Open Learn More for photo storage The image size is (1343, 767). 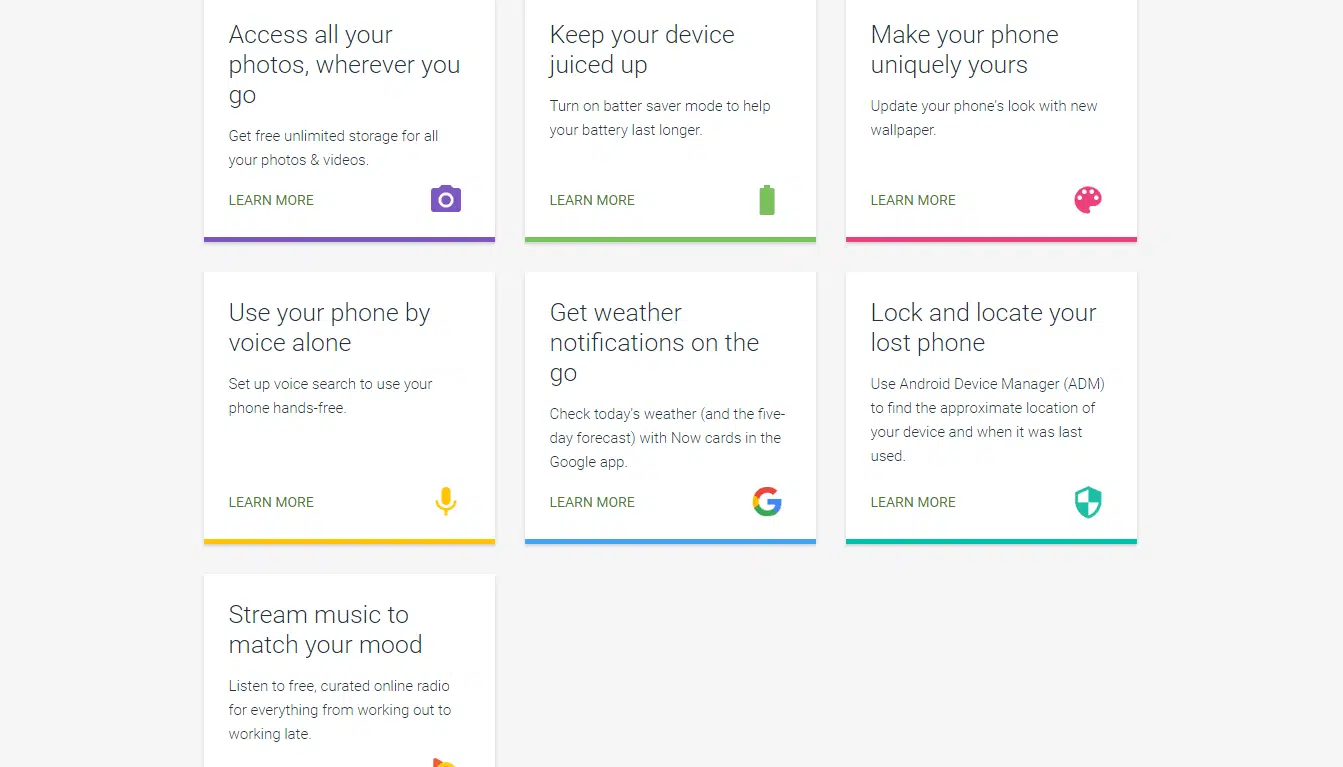(x=271, y=200)
